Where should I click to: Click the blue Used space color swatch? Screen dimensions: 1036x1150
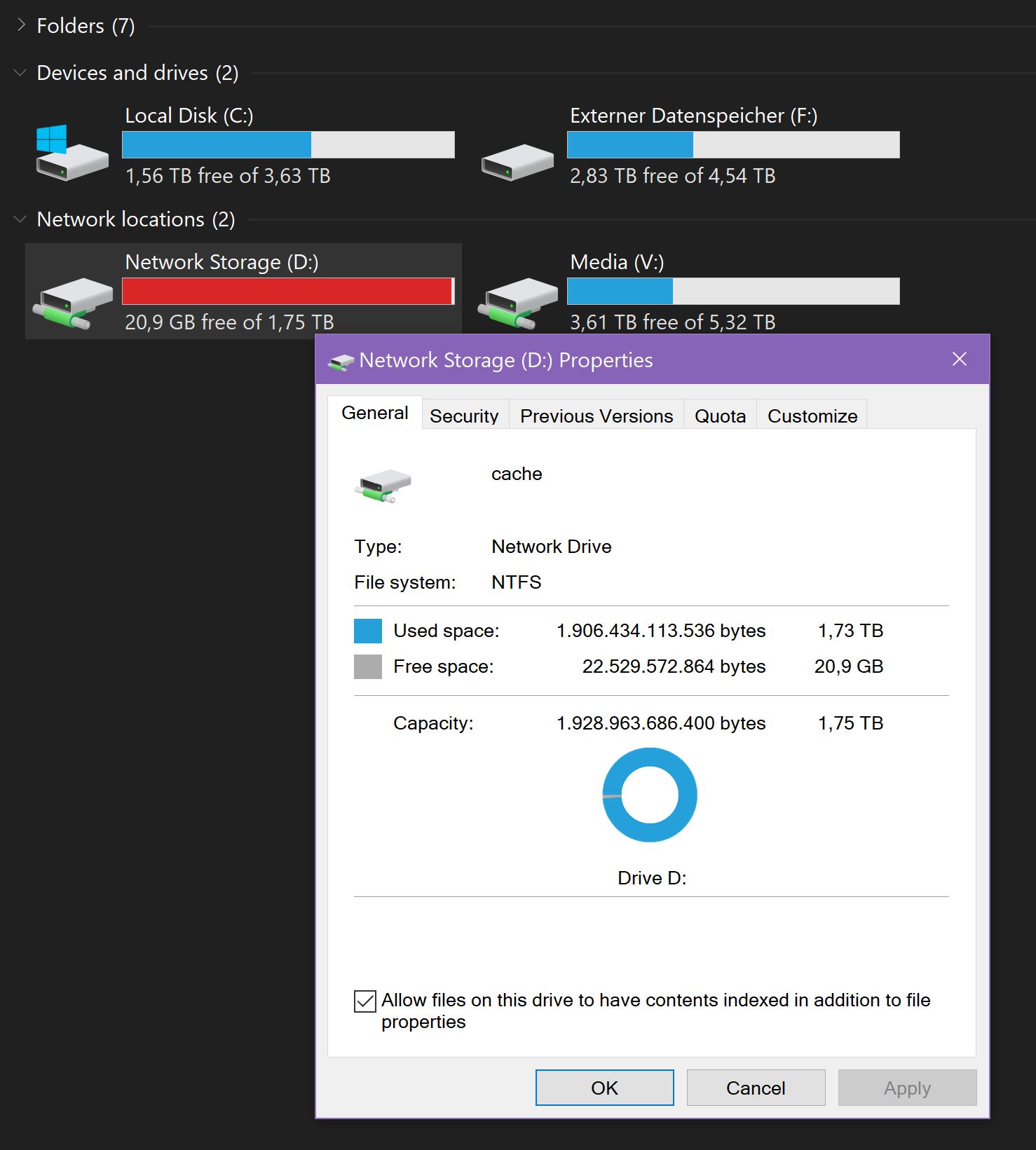[368, 631]
